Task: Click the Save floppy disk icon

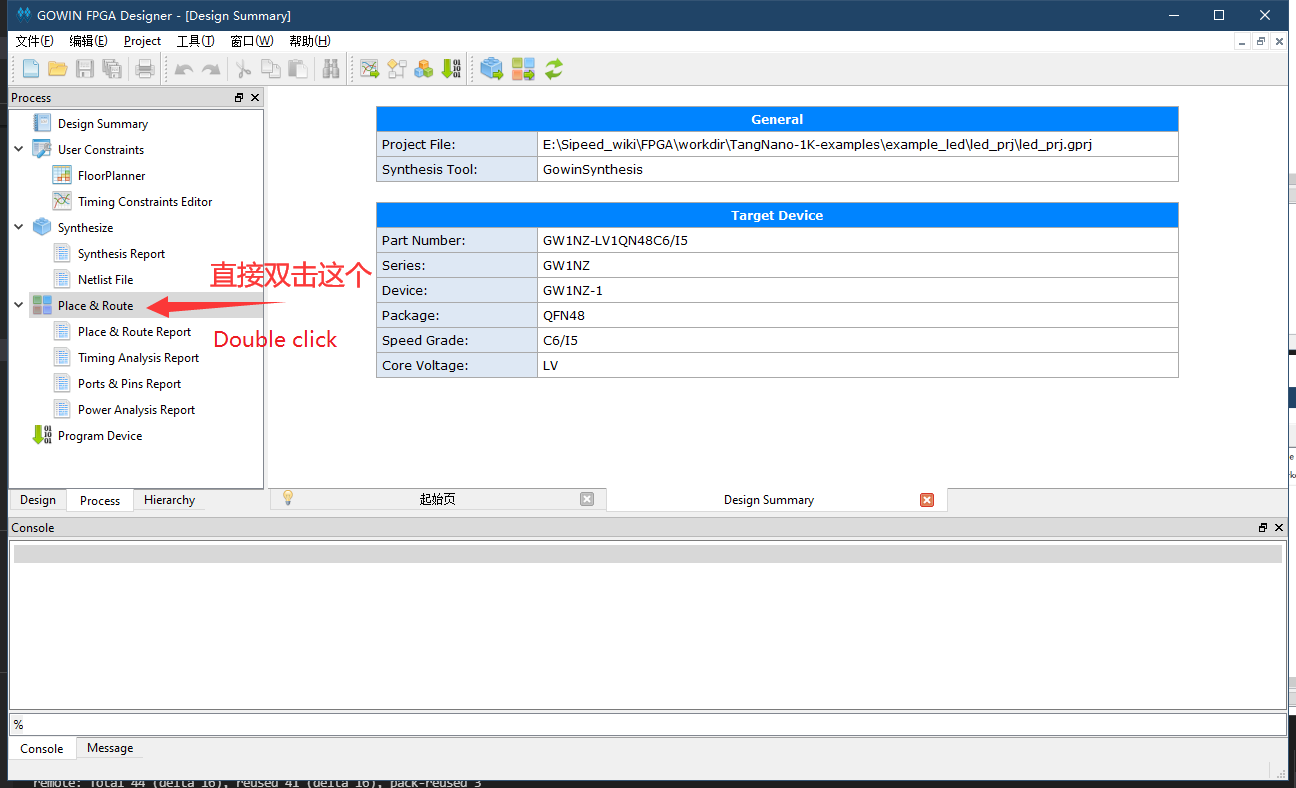Action: pyautogui.click(x=85, y=69)
